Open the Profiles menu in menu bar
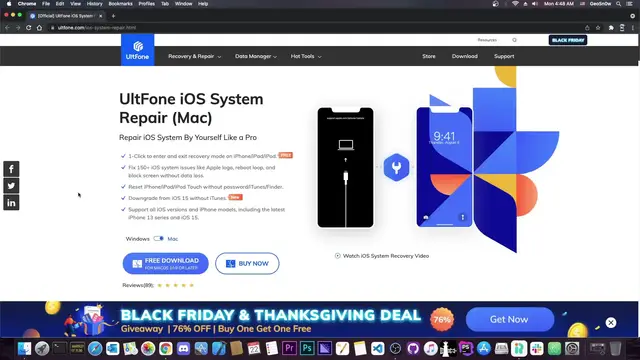This screenshot has width=640, height=360. [x=146, y=4]
